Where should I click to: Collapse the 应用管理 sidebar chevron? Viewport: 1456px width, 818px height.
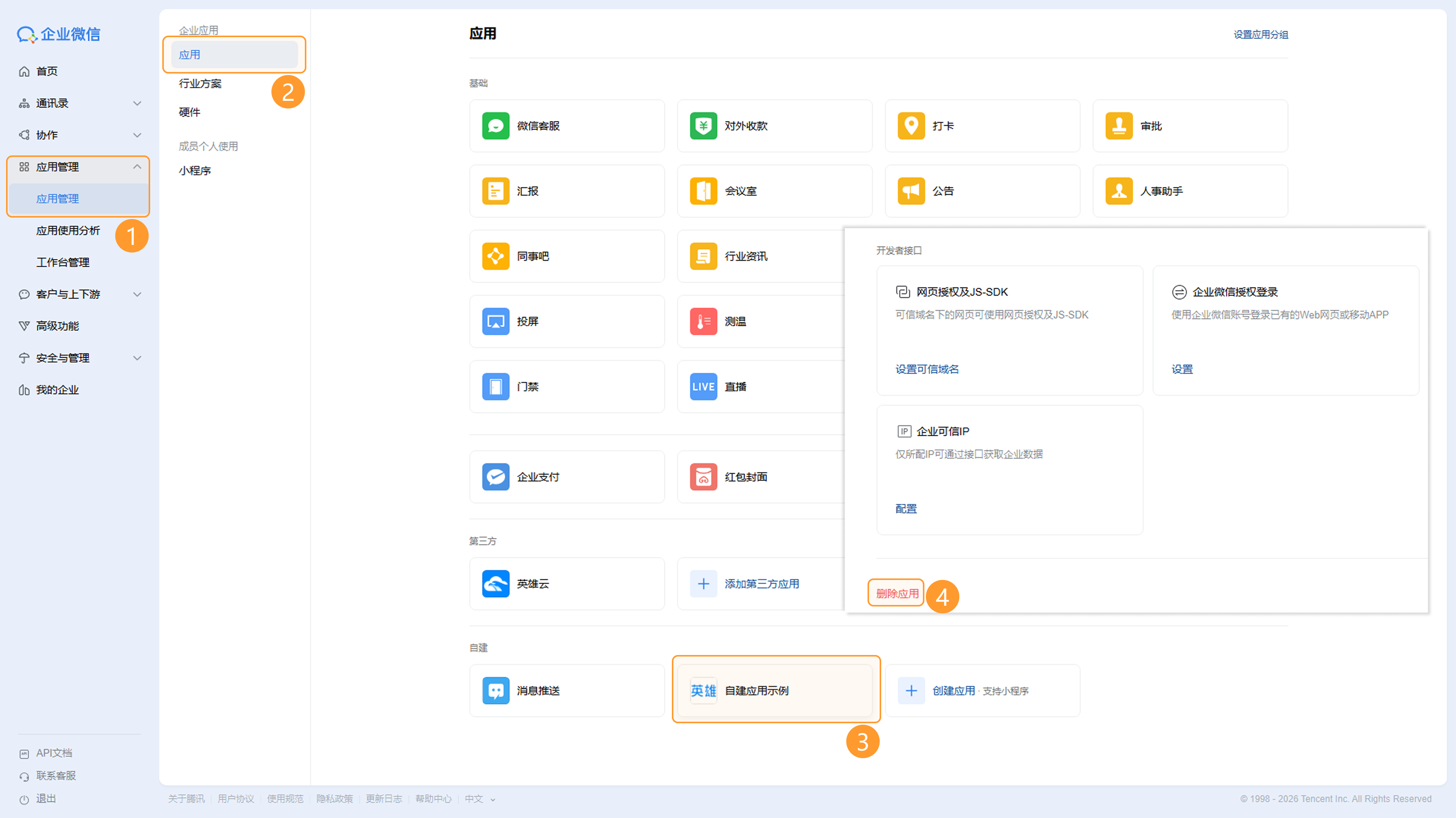(137, 167)
